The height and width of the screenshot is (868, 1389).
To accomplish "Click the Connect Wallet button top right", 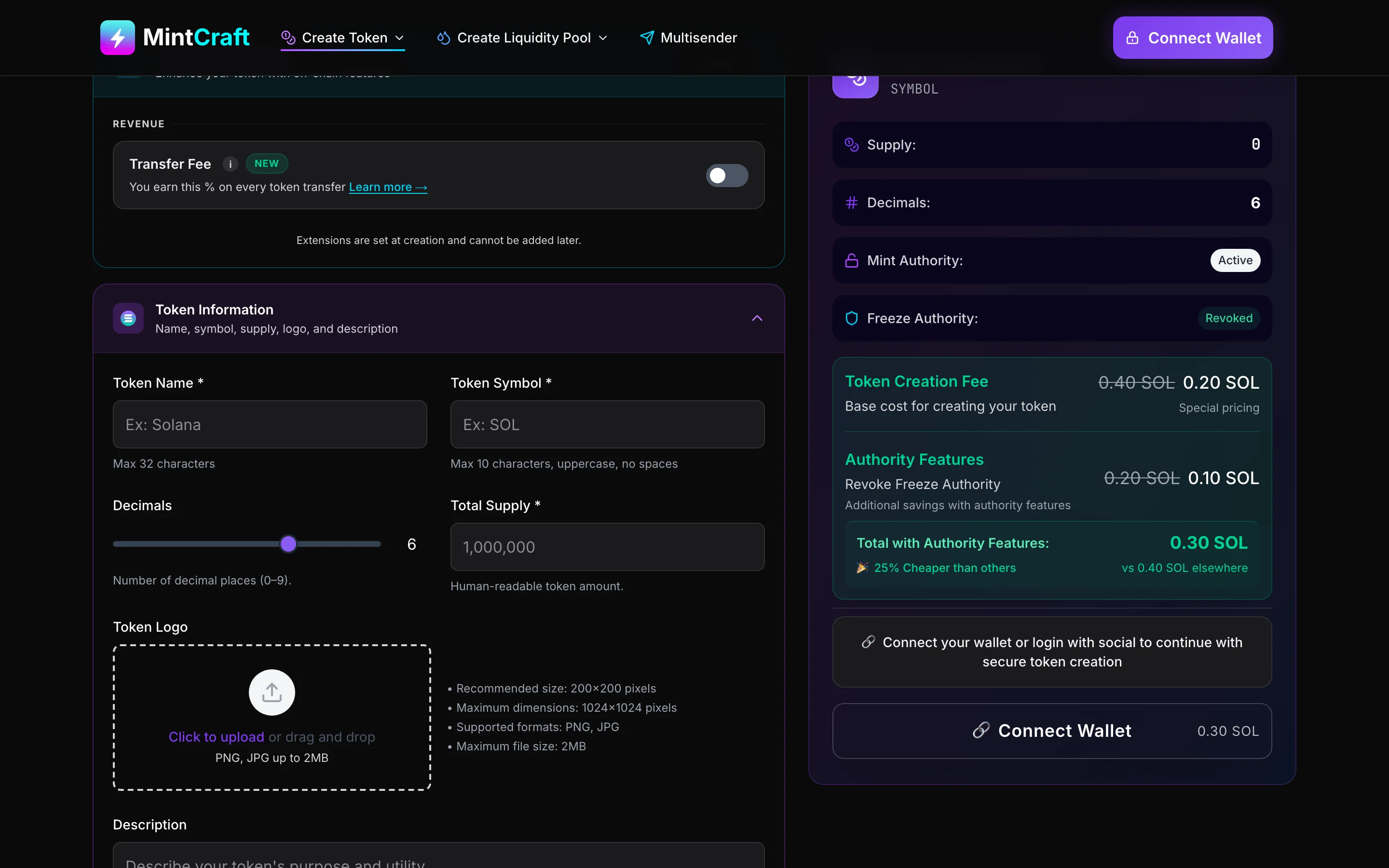I will 1193,37.
